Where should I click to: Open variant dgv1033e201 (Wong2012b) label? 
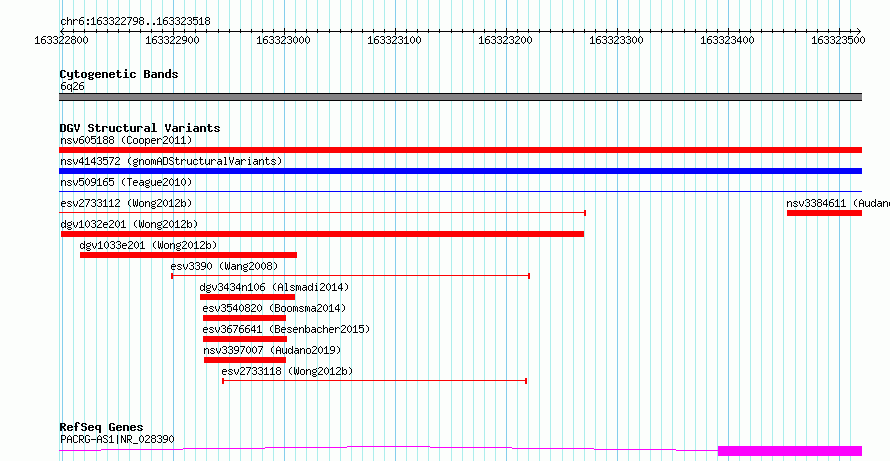click(148, 245)
